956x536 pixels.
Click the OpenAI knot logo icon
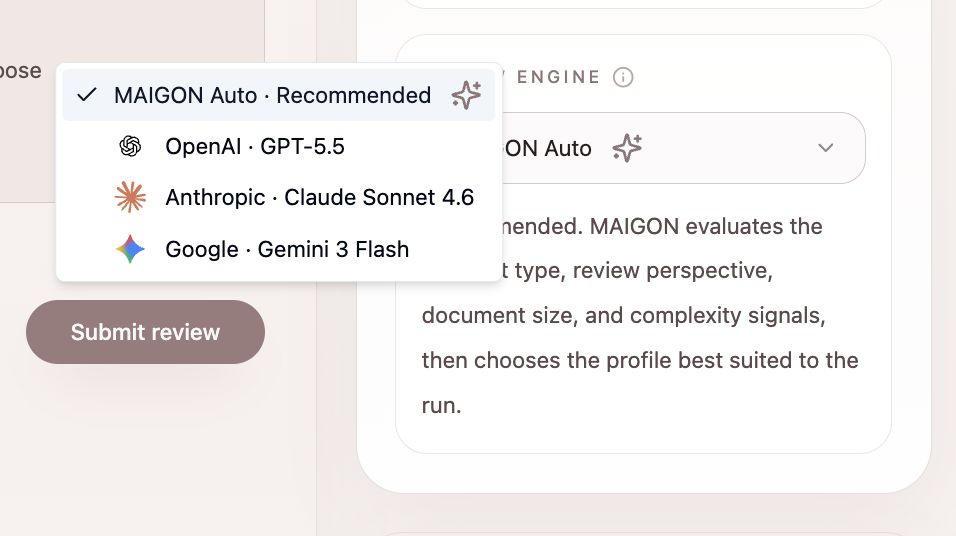pos(130,146)
